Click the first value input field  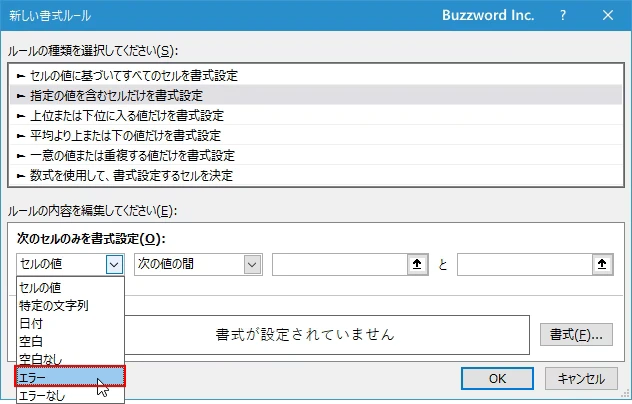340,264
